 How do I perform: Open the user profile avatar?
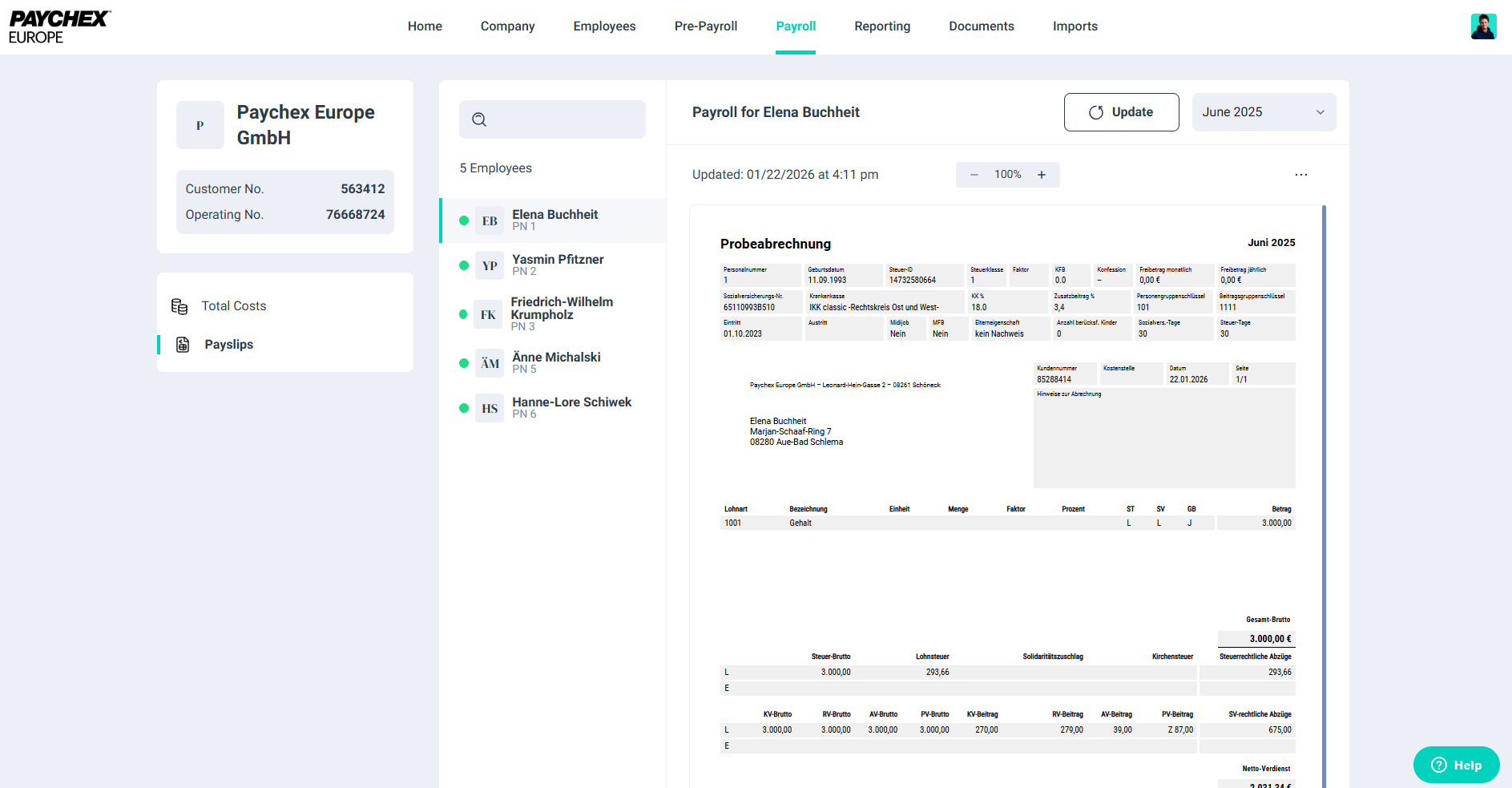click(1483, 26)
